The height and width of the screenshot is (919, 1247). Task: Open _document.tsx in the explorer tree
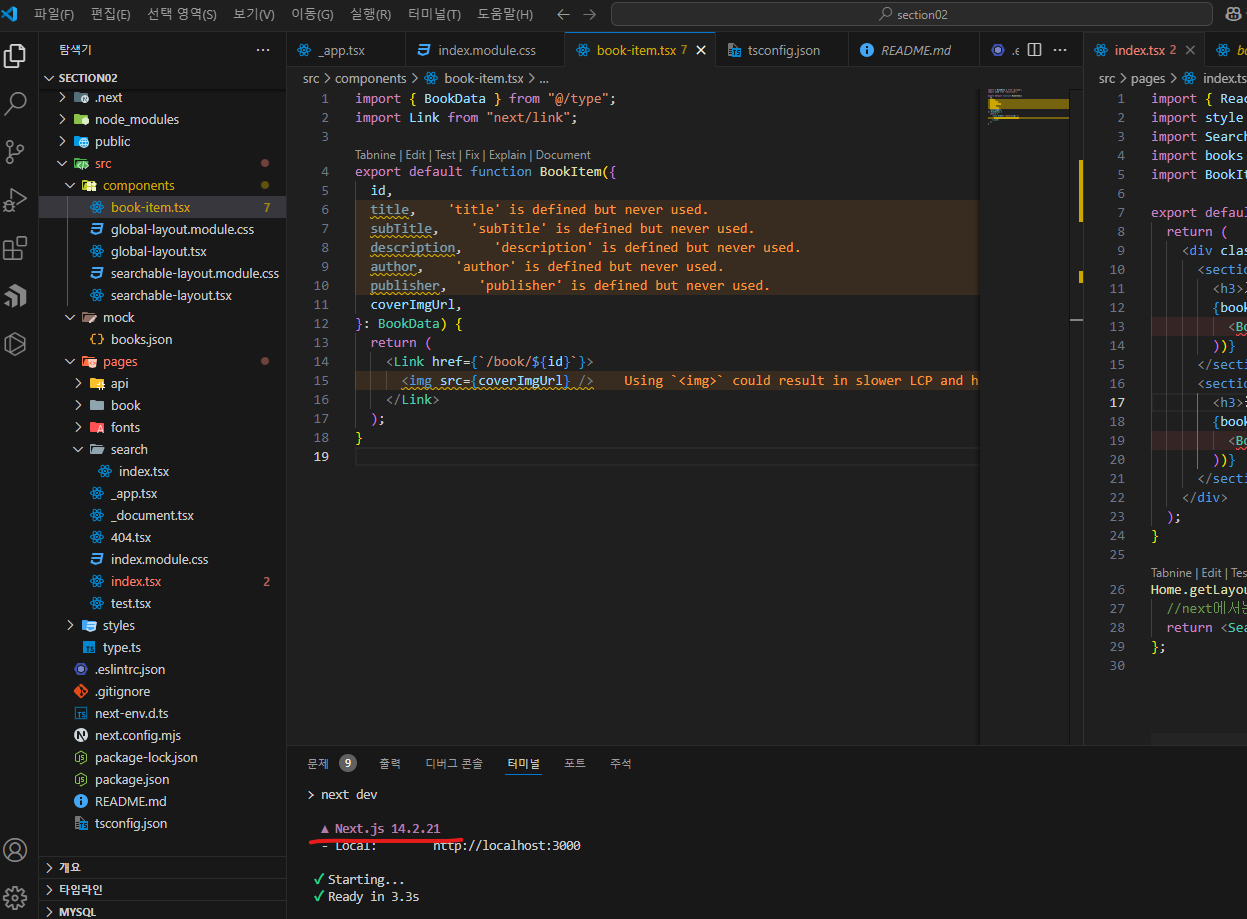pyautogui.click(x=152, y=515)
